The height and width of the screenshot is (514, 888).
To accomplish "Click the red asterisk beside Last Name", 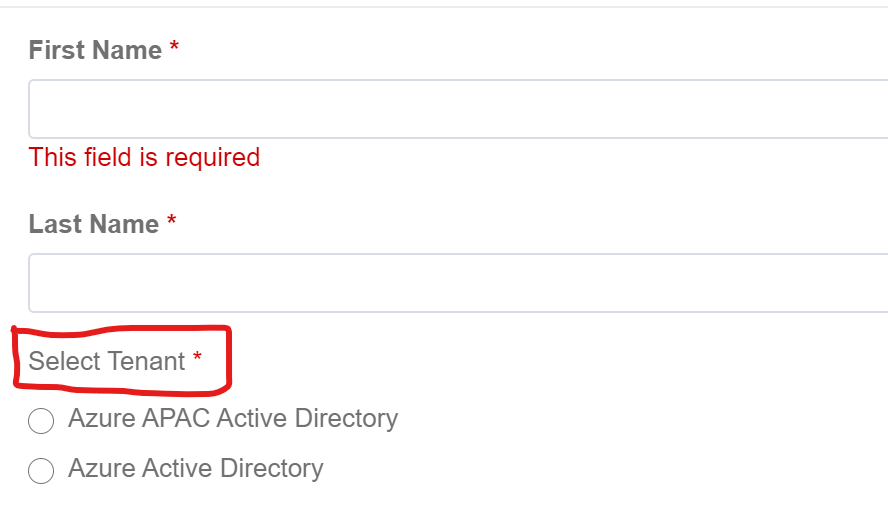I will pyautogui.click(x=172, y=220).
